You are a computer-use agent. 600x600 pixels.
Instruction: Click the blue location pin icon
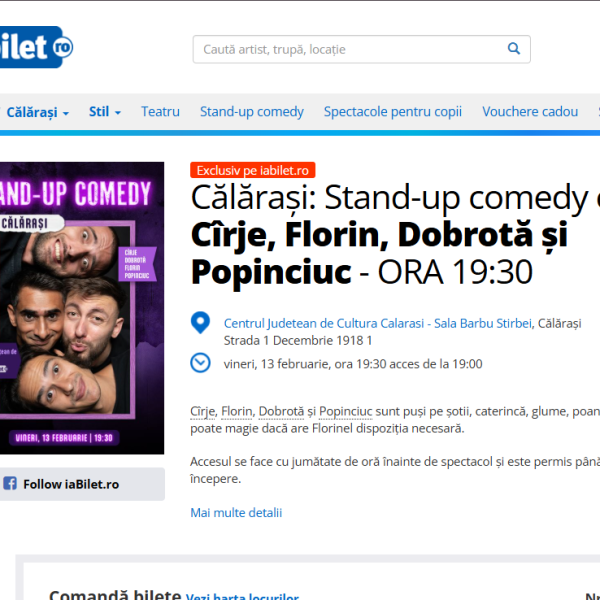tap(201, 323)
